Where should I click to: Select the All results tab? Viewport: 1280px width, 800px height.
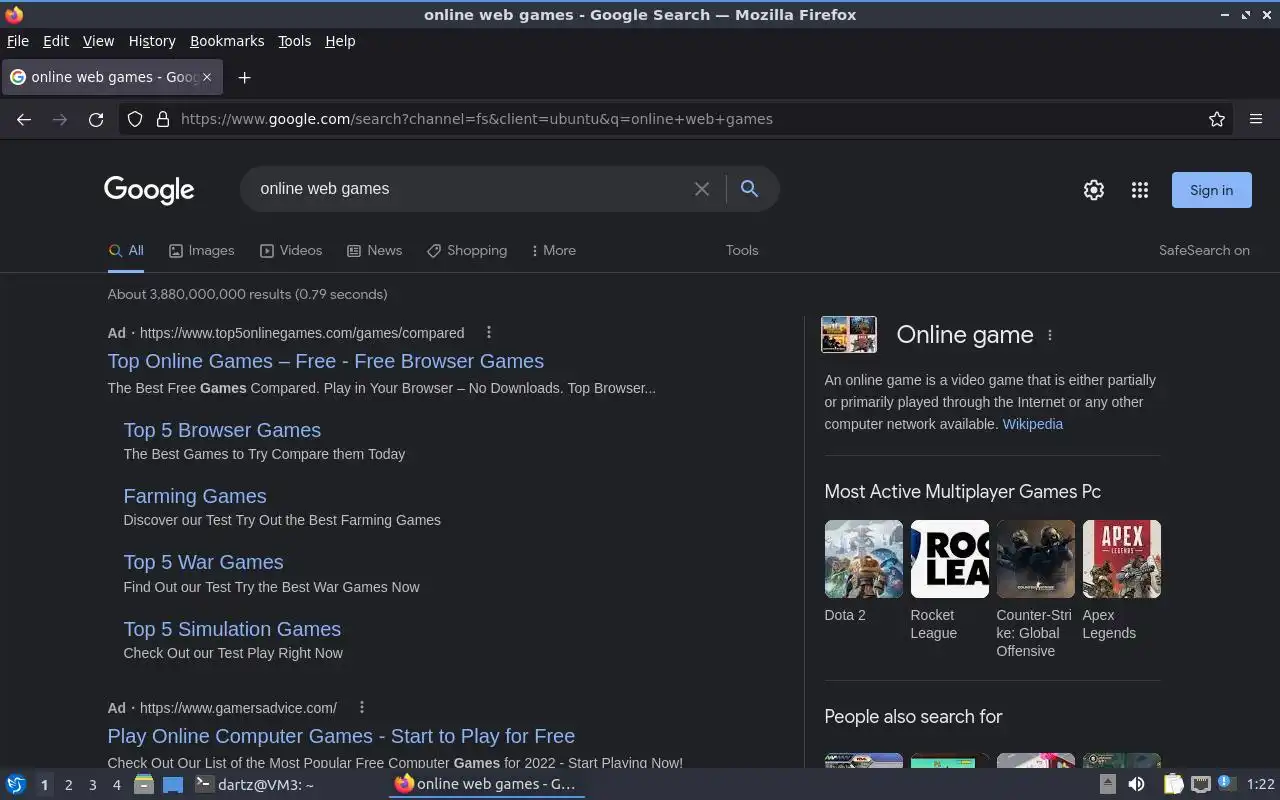(x=126, y=251)
